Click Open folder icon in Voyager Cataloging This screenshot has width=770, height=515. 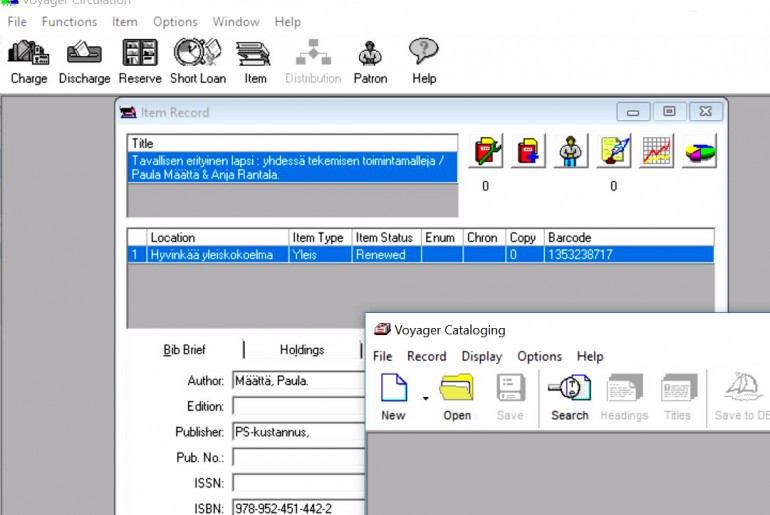[457, 388]
